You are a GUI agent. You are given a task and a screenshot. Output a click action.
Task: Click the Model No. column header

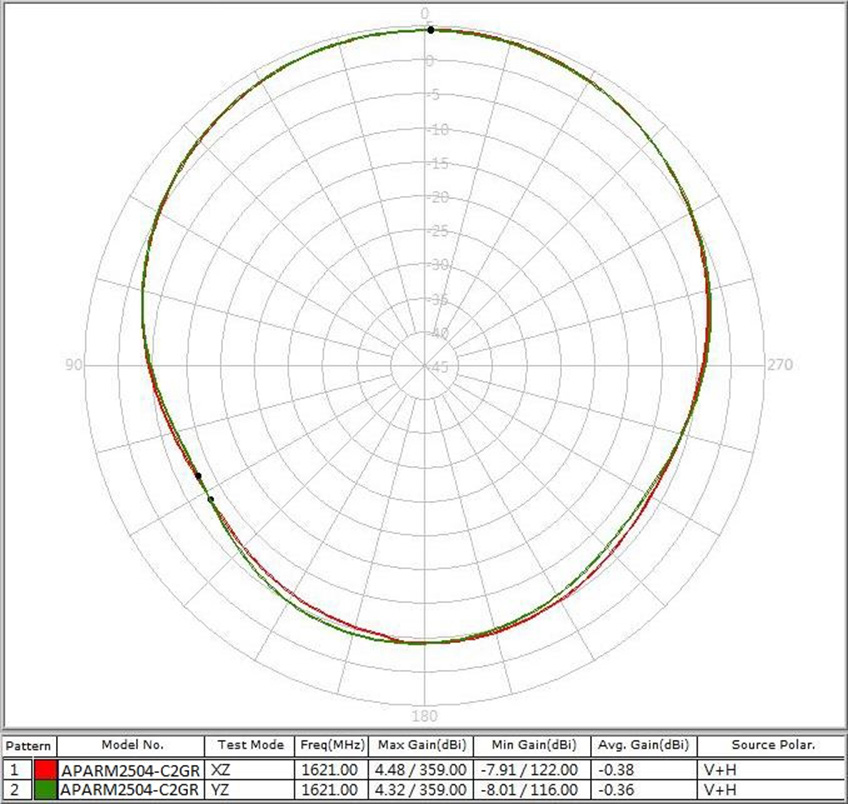pos(133,744)
